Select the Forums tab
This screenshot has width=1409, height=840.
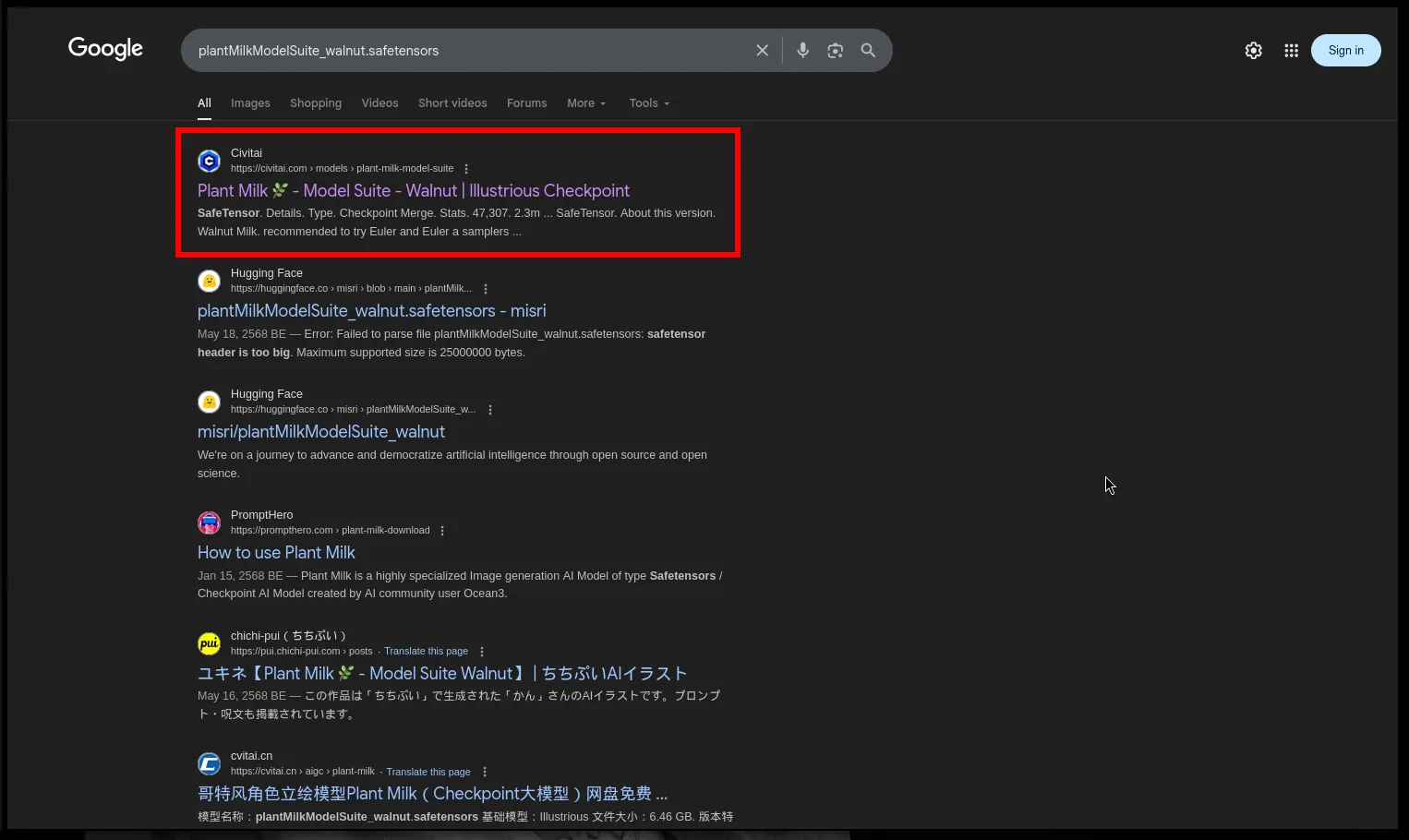coord(526,103)
